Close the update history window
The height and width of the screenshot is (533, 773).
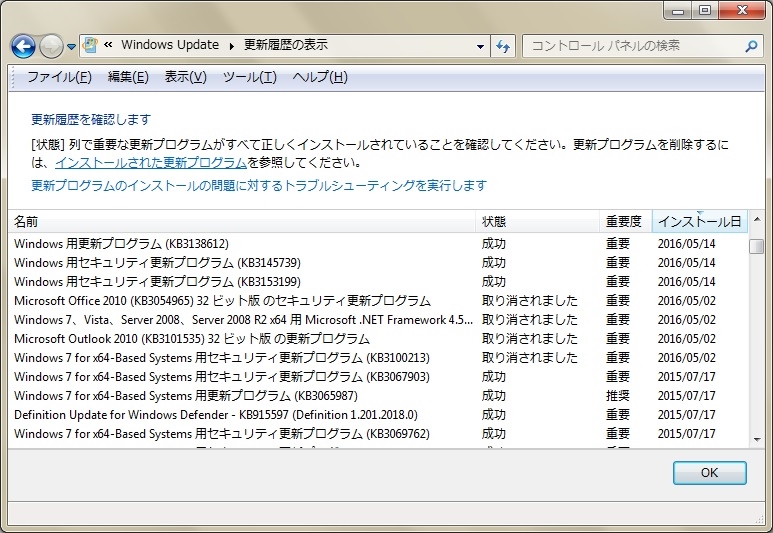click(x=742, y=11)
